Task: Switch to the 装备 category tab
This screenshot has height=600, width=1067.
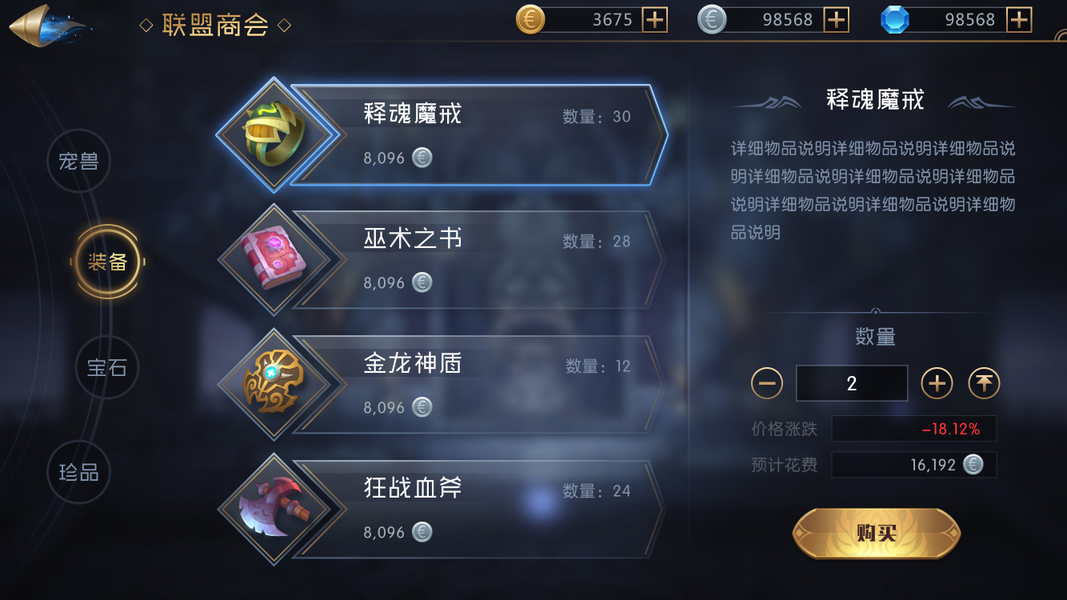Action: 108,262
